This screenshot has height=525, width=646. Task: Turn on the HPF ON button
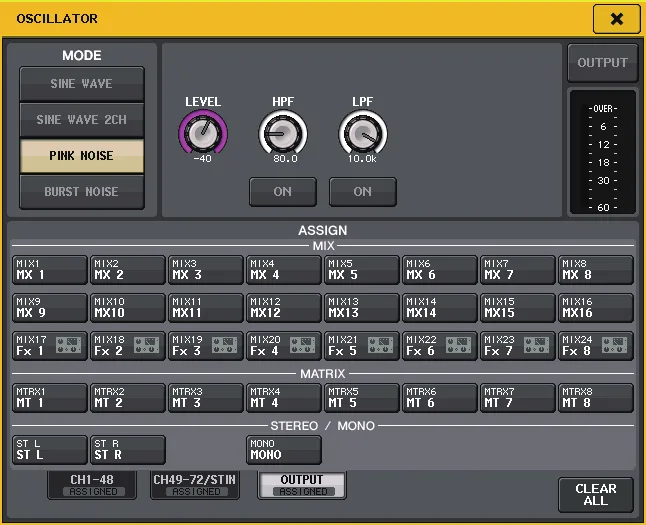[x=283, y=192]
